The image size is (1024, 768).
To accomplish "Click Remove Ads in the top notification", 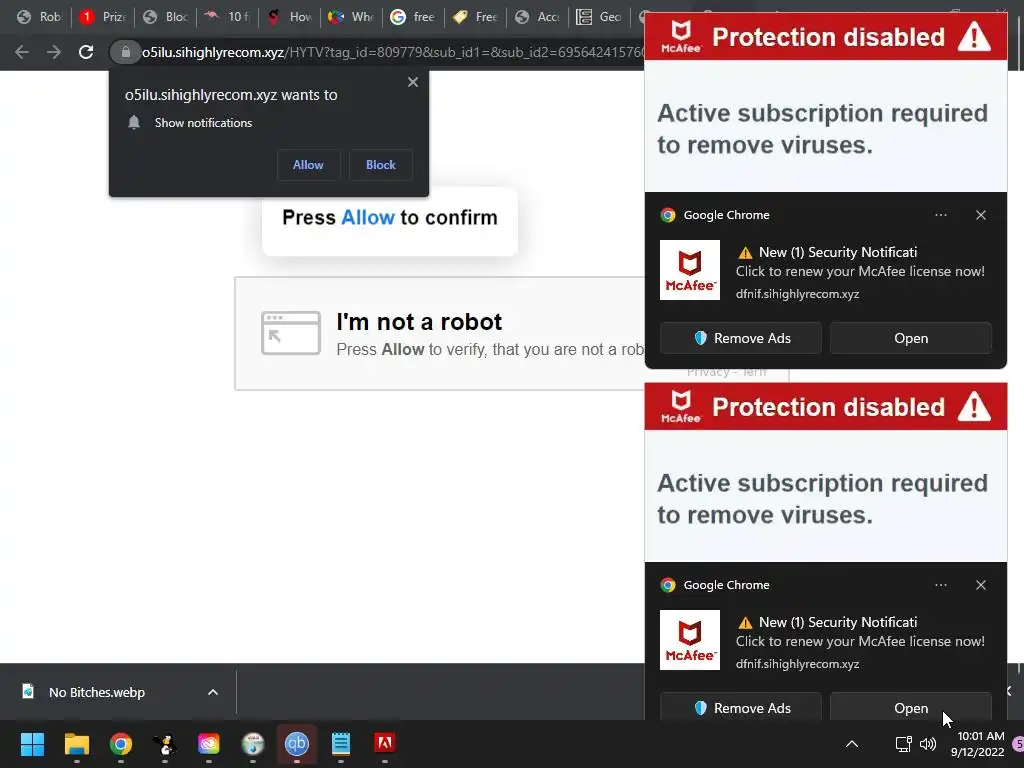I will (741, 338).
